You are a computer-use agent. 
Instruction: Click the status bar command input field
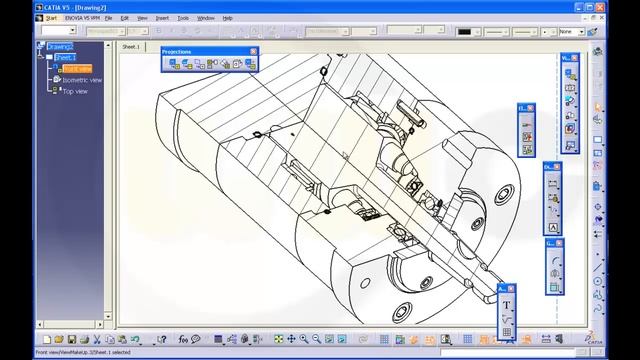pyautogui.click(x=508, y=352)
